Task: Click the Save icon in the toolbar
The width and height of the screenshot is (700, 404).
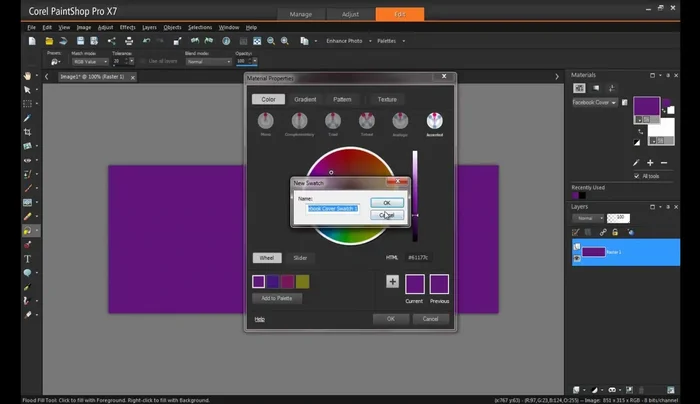Action: click(x=79, y=41)
